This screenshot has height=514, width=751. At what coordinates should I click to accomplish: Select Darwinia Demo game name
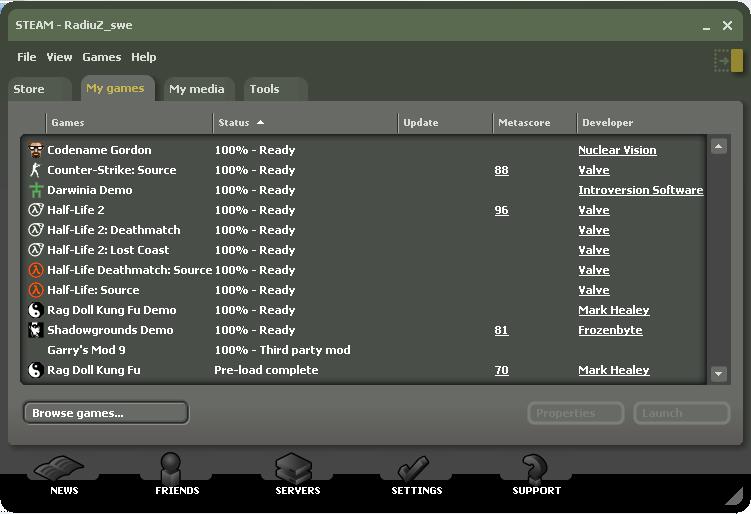click(90, 190)
